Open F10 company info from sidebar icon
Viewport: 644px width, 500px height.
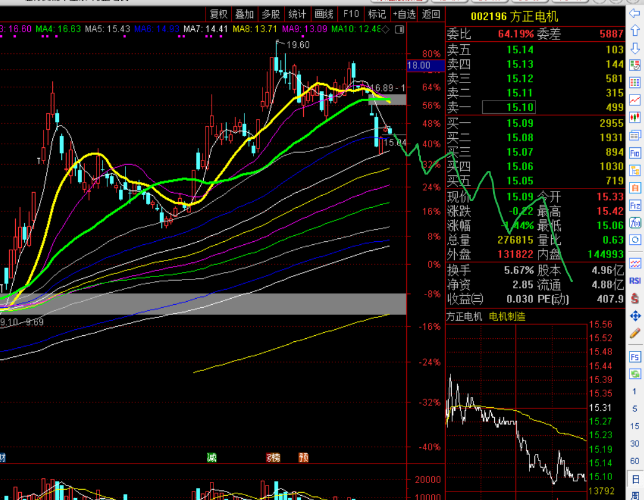tap(635, 153)
